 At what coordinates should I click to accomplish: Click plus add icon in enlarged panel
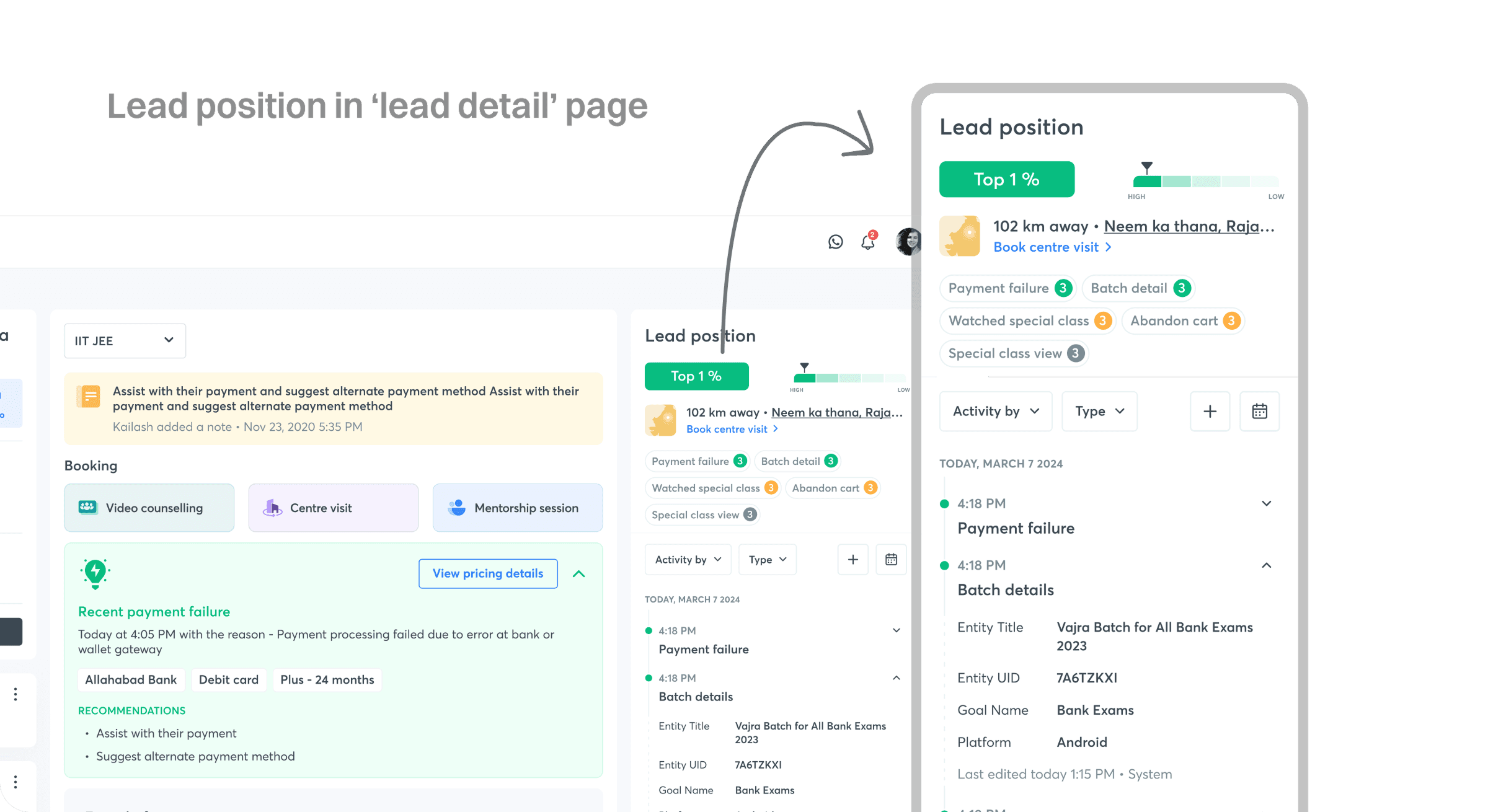(x=1210, y=411)
